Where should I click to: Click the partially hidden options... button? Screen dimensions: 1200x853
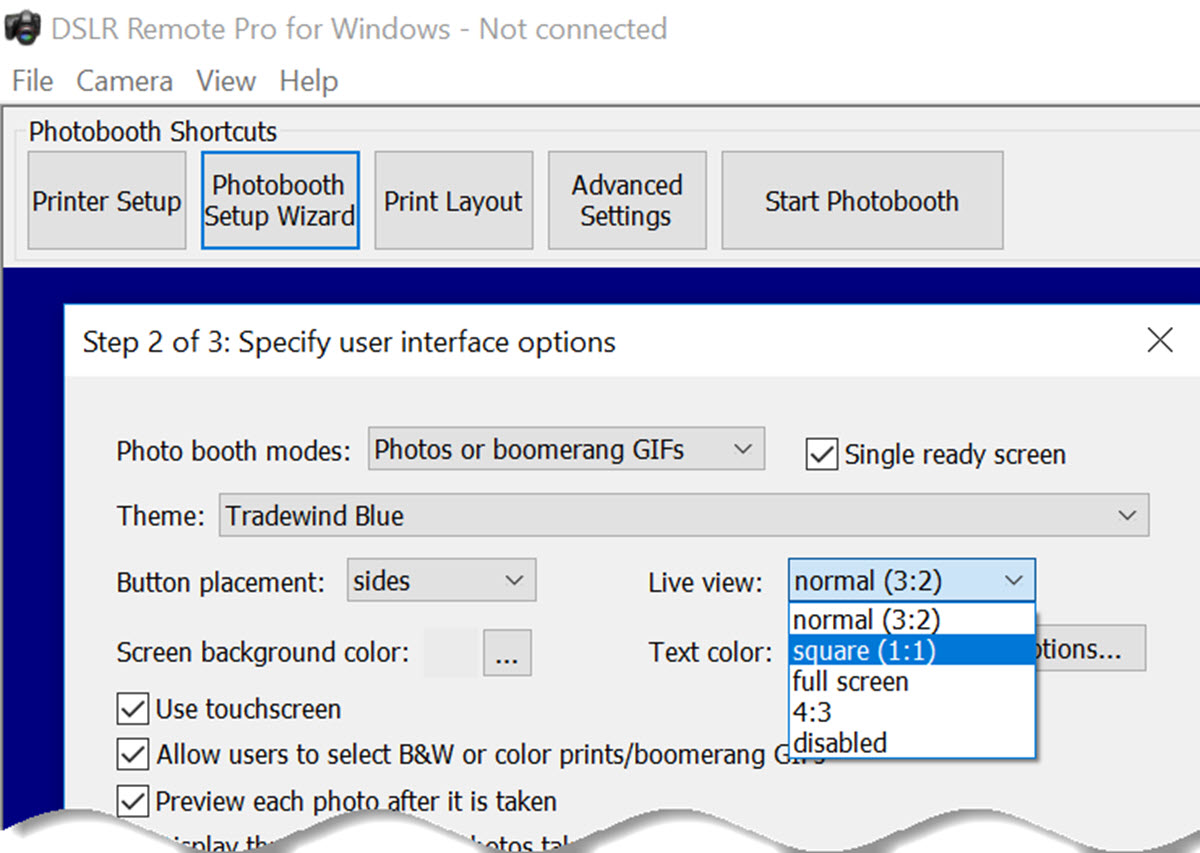[x=1091, y=649]
